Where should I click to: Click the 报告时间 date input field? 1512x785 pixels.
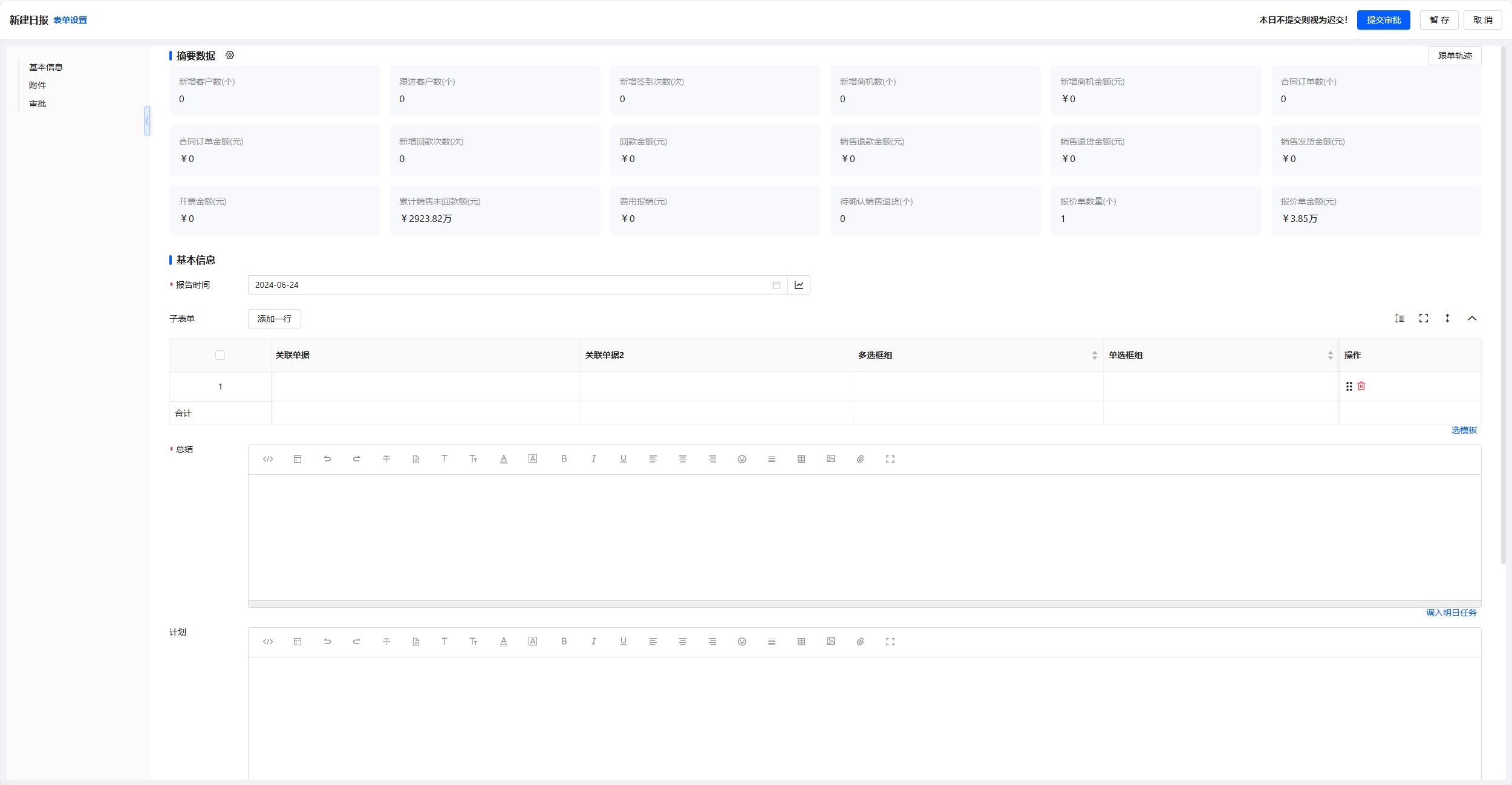518,285
